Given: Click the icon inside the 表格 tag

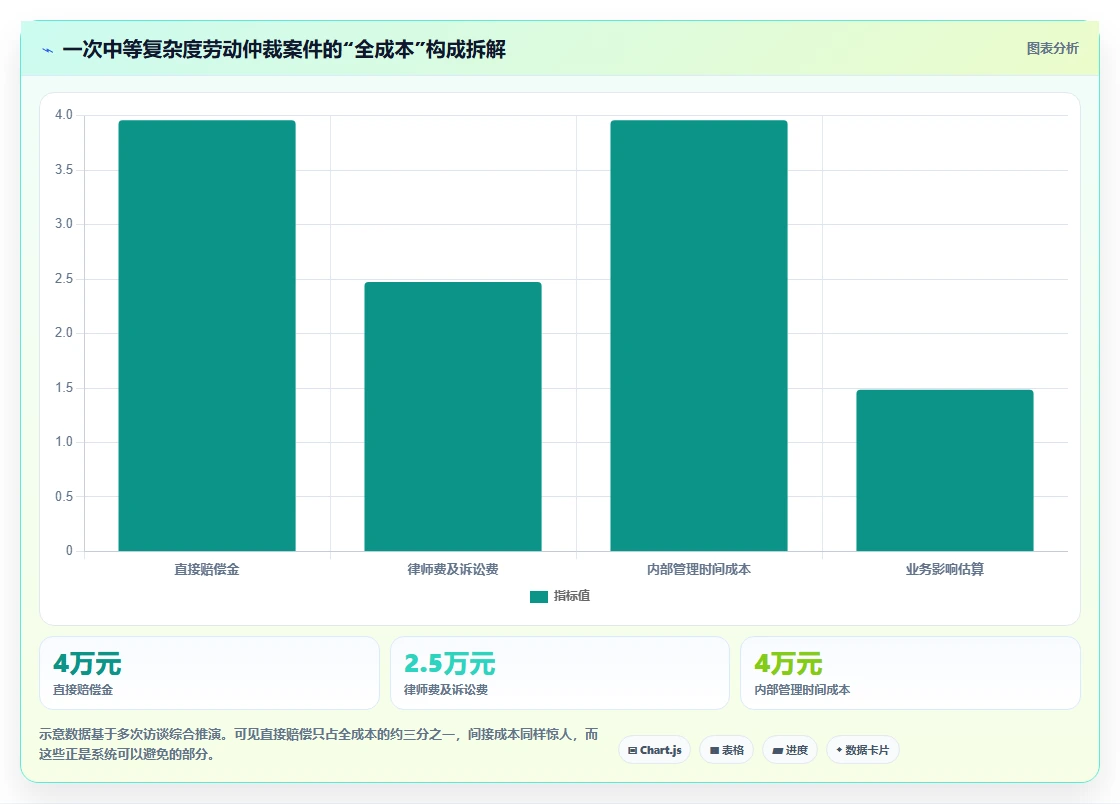Looking at the screenshot, I should point(714,750).
